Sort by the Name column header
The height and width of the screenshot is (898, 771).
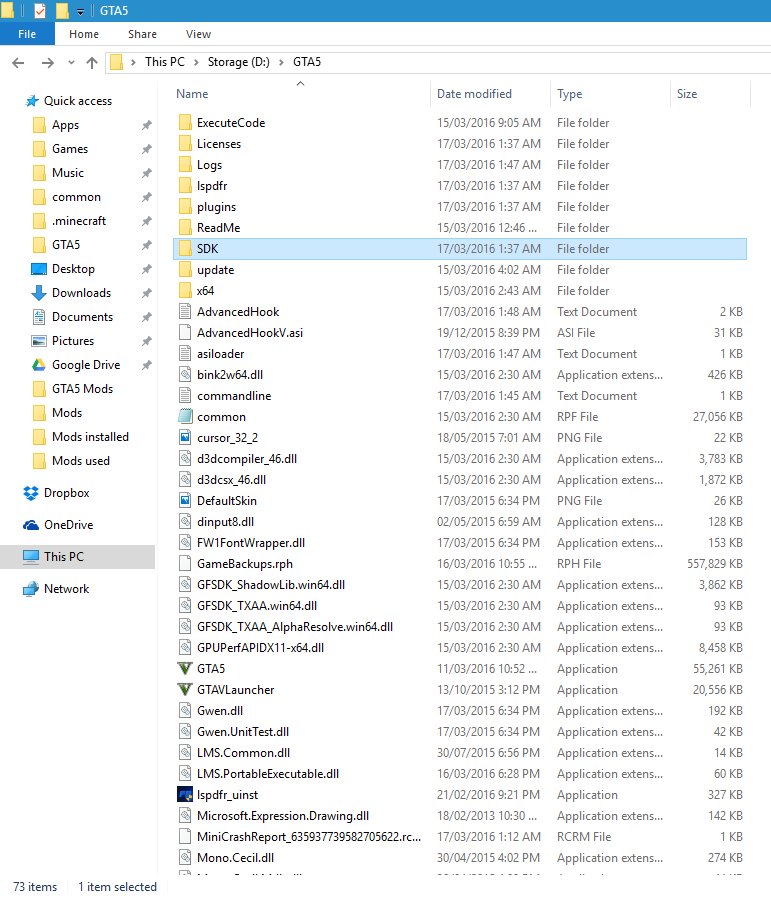[301, 93]
